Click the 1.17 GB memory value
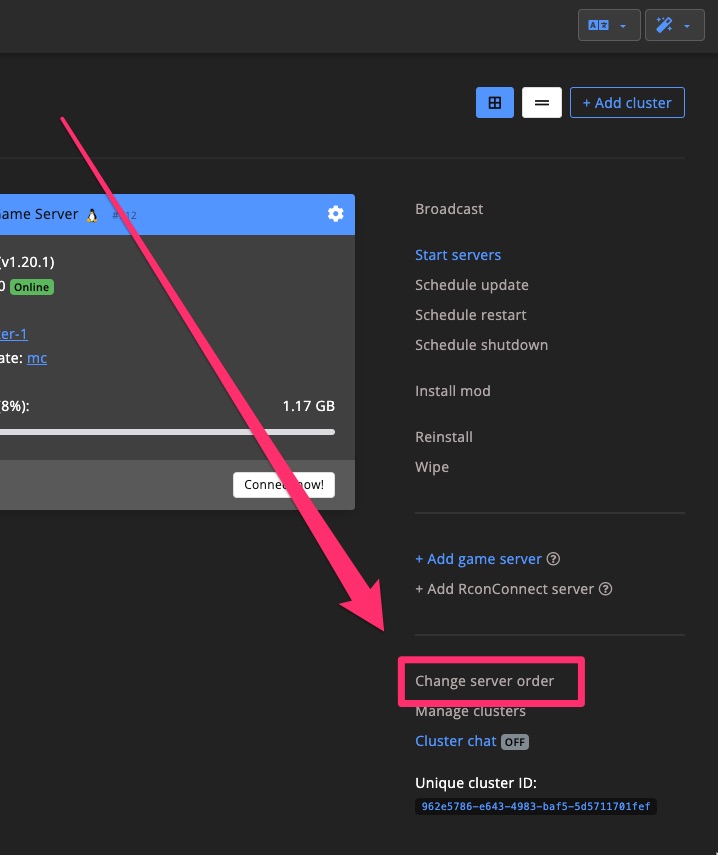Viewport: 718px width, 855px height. click(309, 406)
